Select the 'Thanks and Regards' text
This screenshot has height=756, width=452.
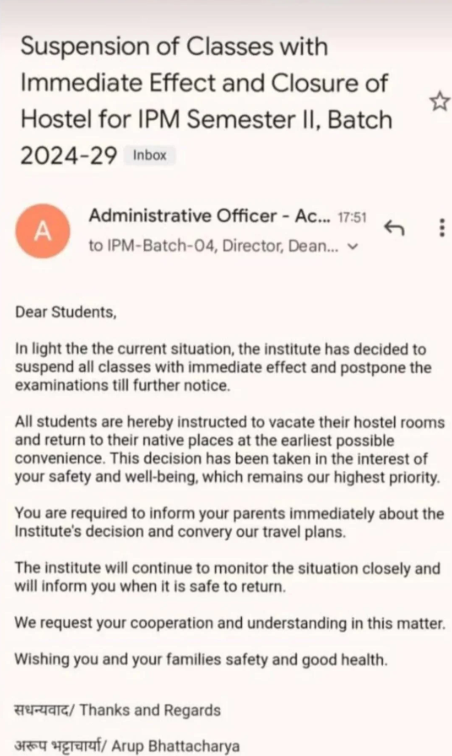coord(150,710)
